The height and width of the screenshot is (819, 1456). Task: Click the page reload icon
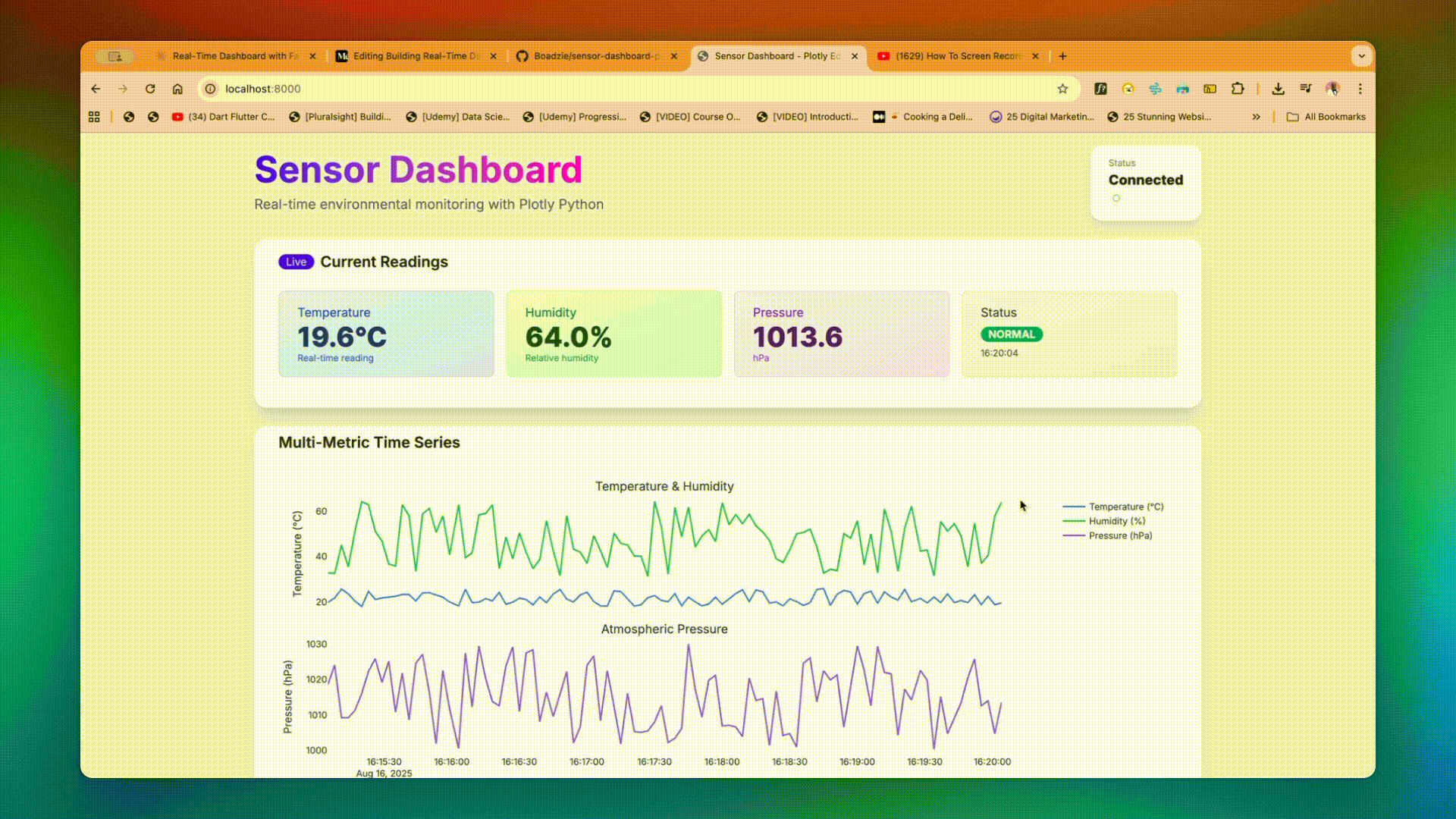coord(151,89)
